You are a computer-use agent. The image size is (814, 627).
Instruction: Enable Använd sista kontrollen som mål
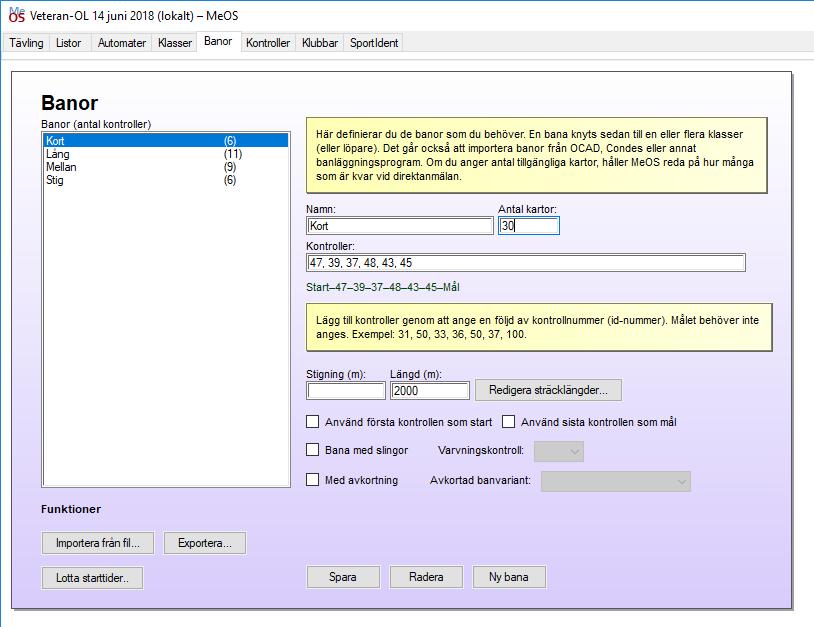coord(509,421)
